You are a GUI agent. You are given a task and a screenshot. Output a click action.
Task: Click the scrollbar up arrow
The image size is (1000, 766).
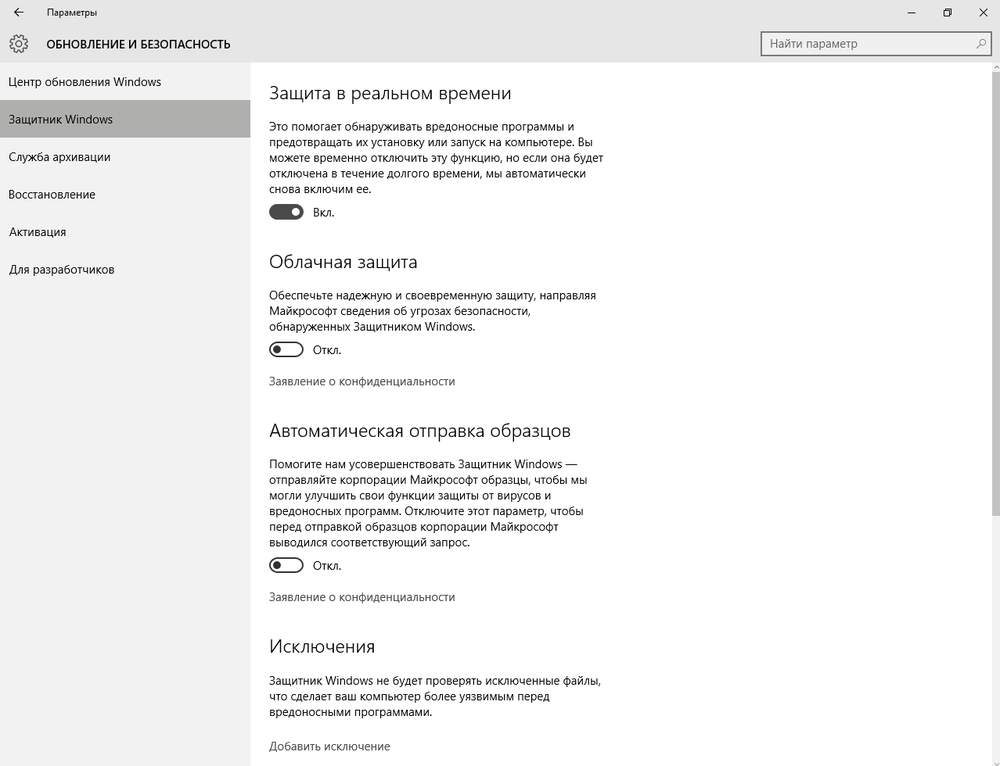click(994, 68)
